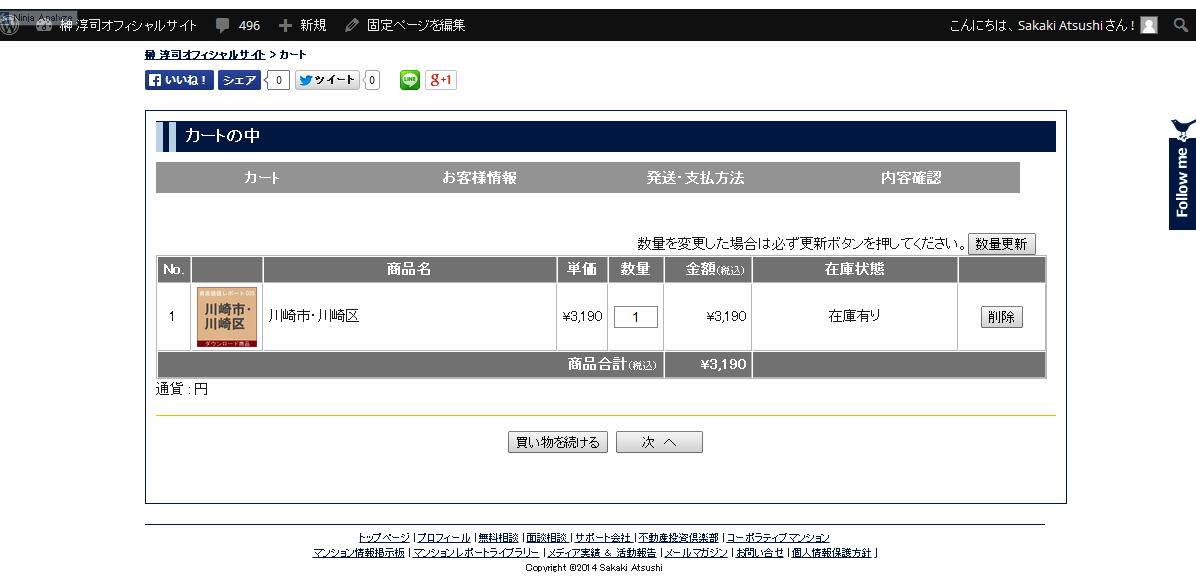Open the 新規 new content menu
This screenshot has height=580, width=1196.
coord(303,25)
